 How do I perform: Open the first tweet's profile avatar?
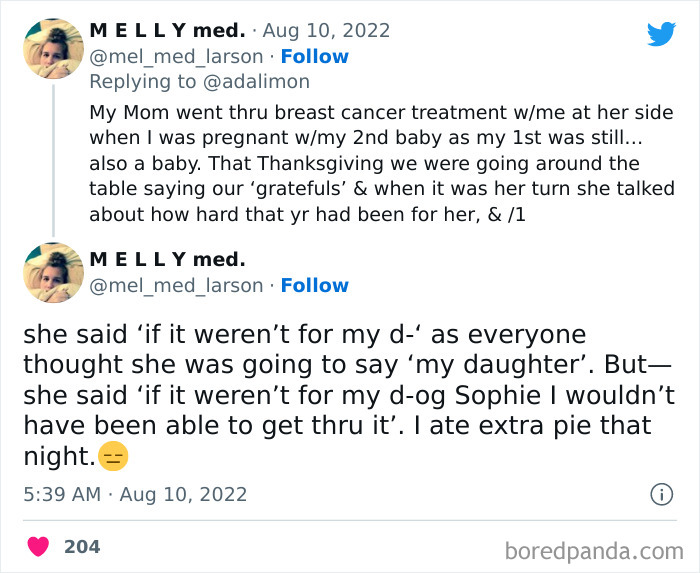click(x=53, y=48)
